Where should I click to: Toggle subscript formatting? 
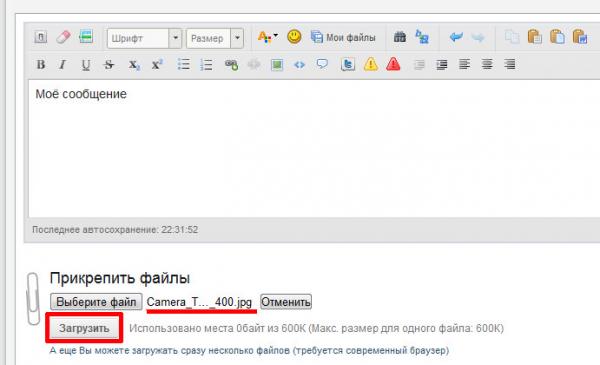pyautogui.click(x=134, y=65)
